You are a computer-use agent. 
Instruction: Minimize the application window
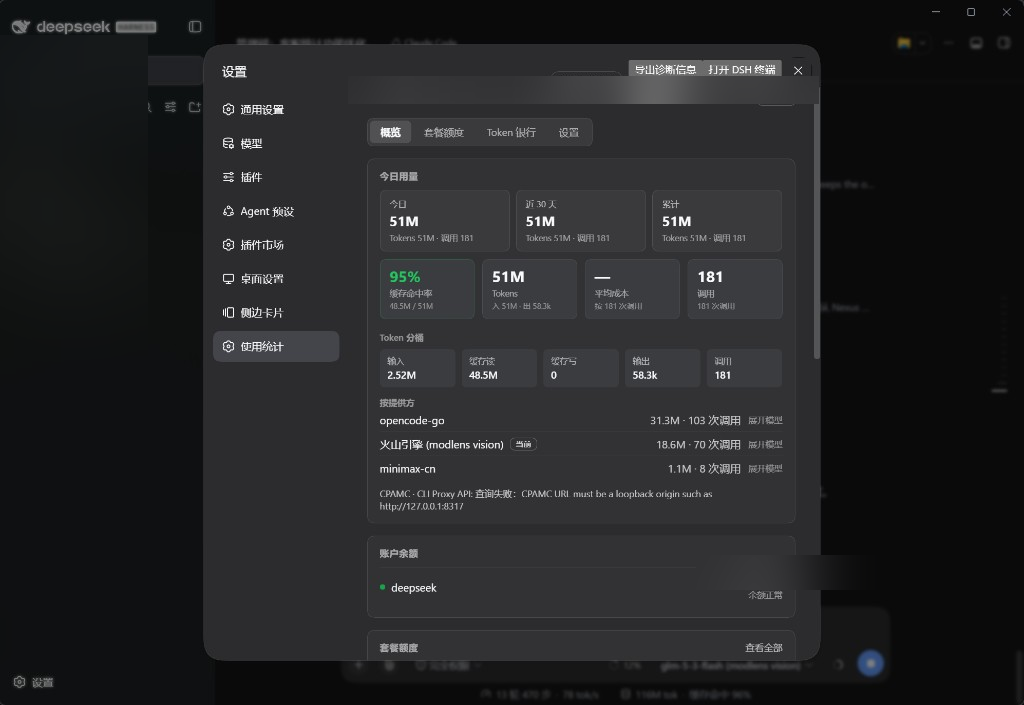(936, 12)
